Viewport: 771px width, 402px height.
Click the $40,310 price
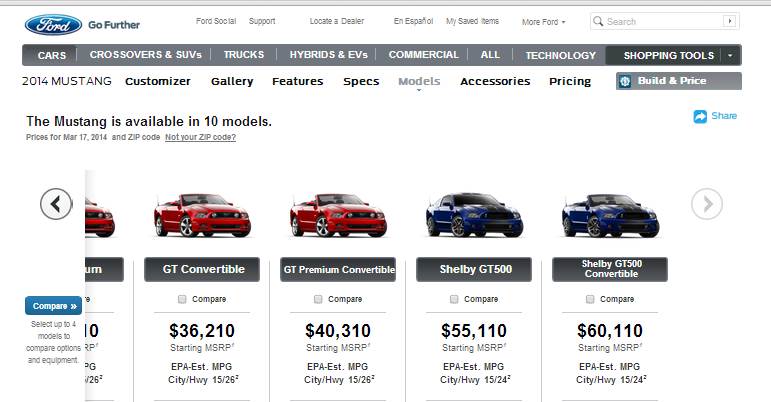[338, 331]
